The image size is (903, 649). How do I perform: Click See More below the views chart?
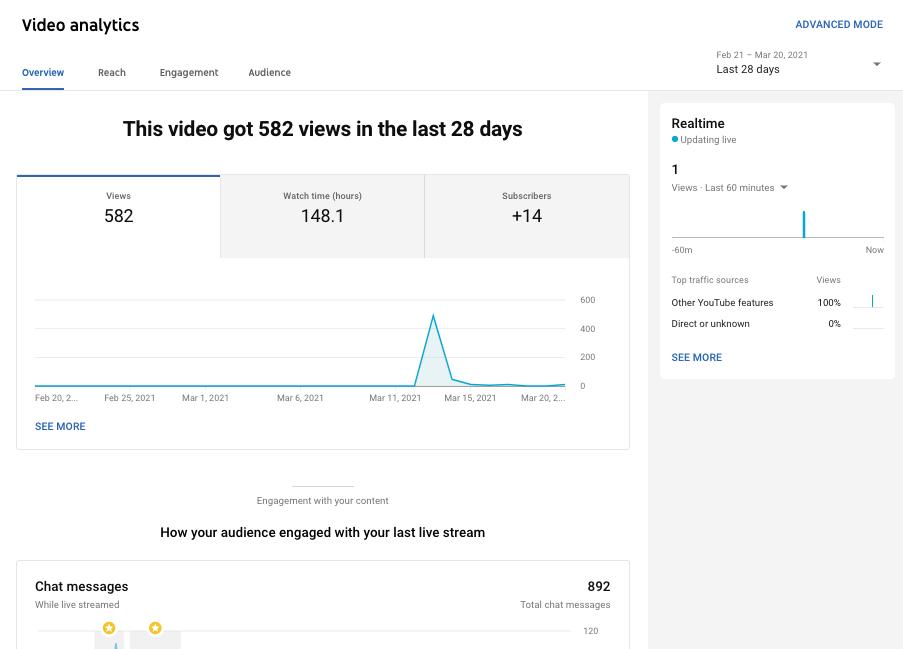tap(60, 426)
